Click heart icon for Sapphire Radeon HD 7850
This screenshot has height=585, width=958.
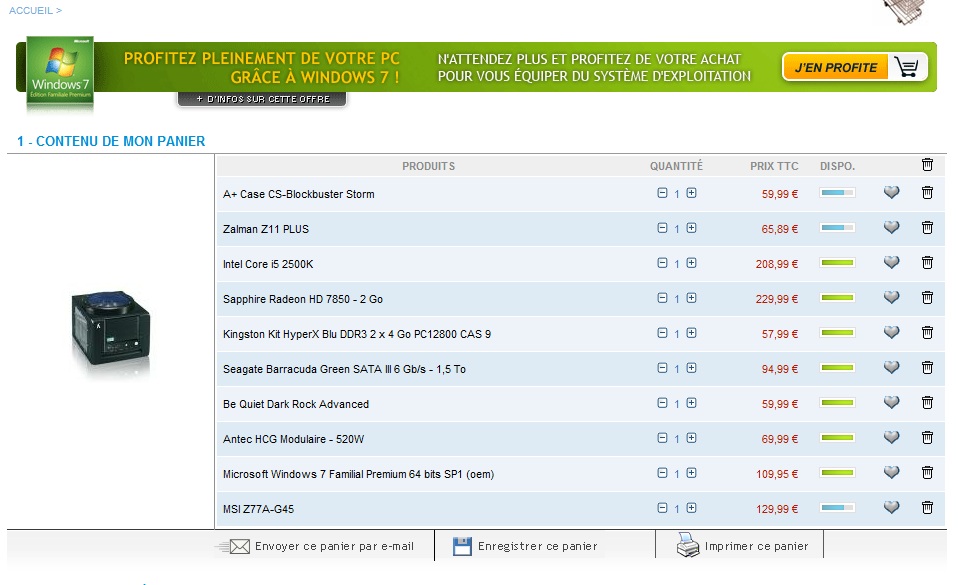coord(891,298)
